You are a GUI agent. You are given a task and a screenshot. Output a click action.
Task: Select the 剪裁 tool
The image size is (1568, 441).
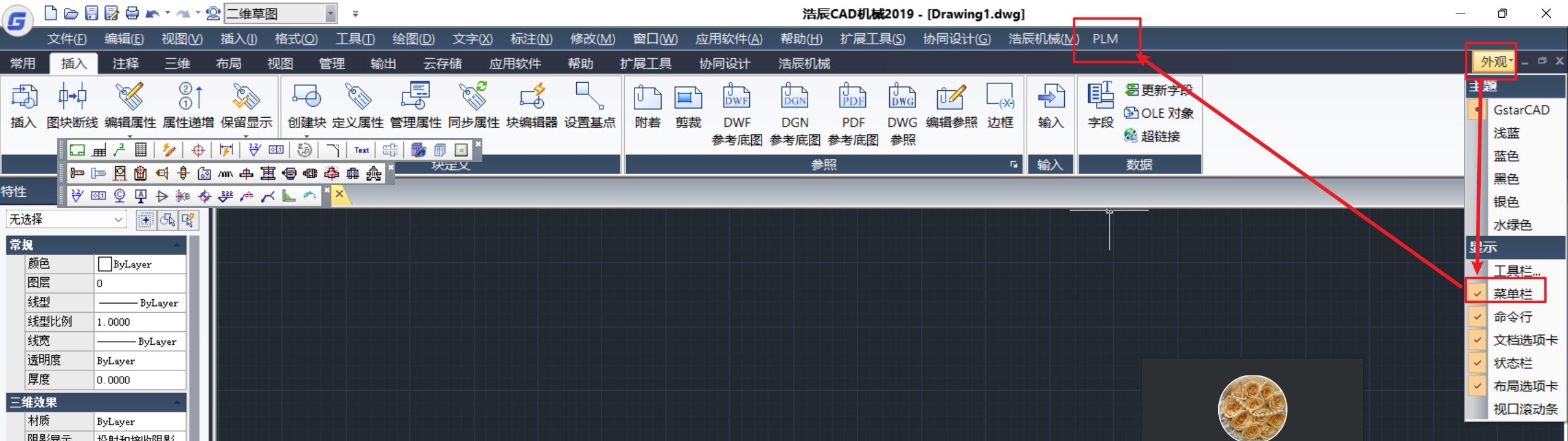click(x=688, y=106)
